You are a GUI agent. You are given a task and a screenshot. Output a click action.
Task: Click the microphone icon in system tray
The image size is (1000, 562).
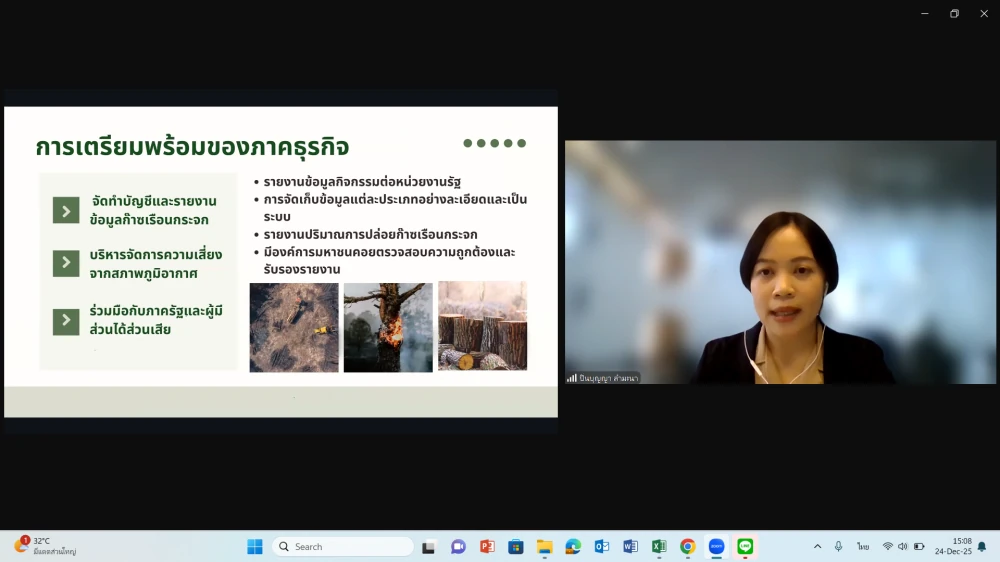coord(839,547)
